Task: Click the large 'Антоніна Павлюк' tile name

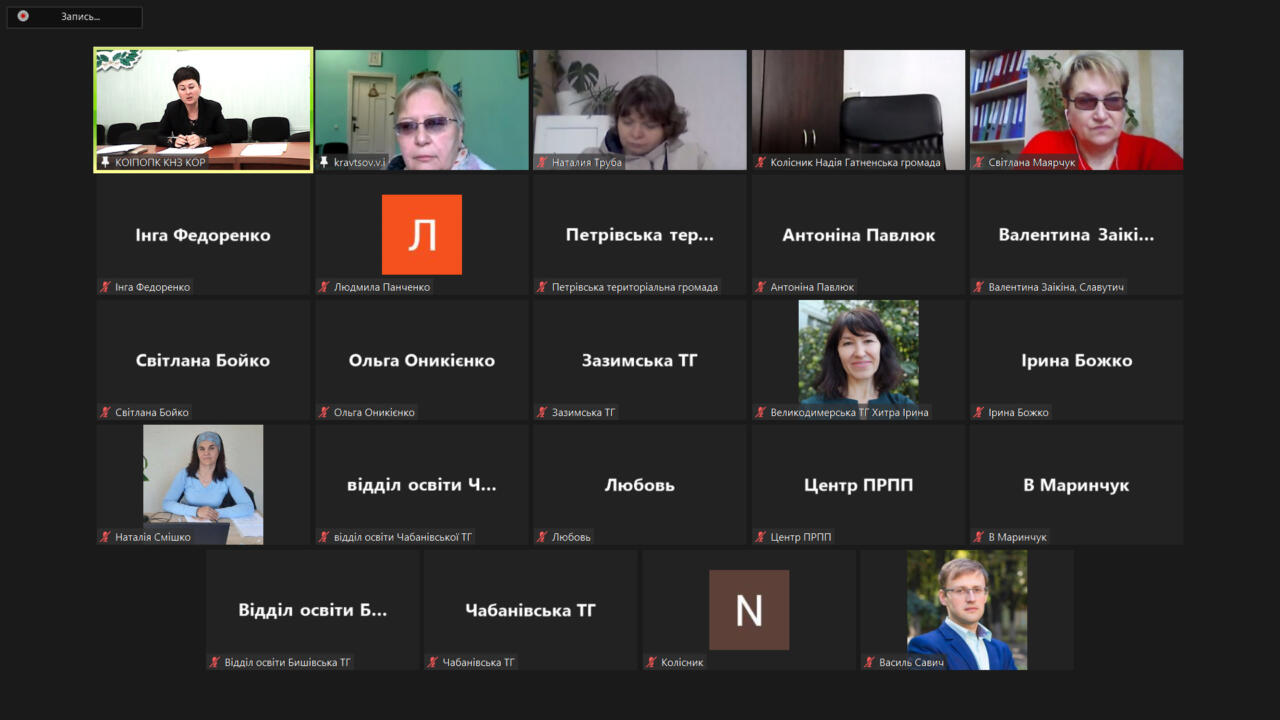Action: coord(859,236)
